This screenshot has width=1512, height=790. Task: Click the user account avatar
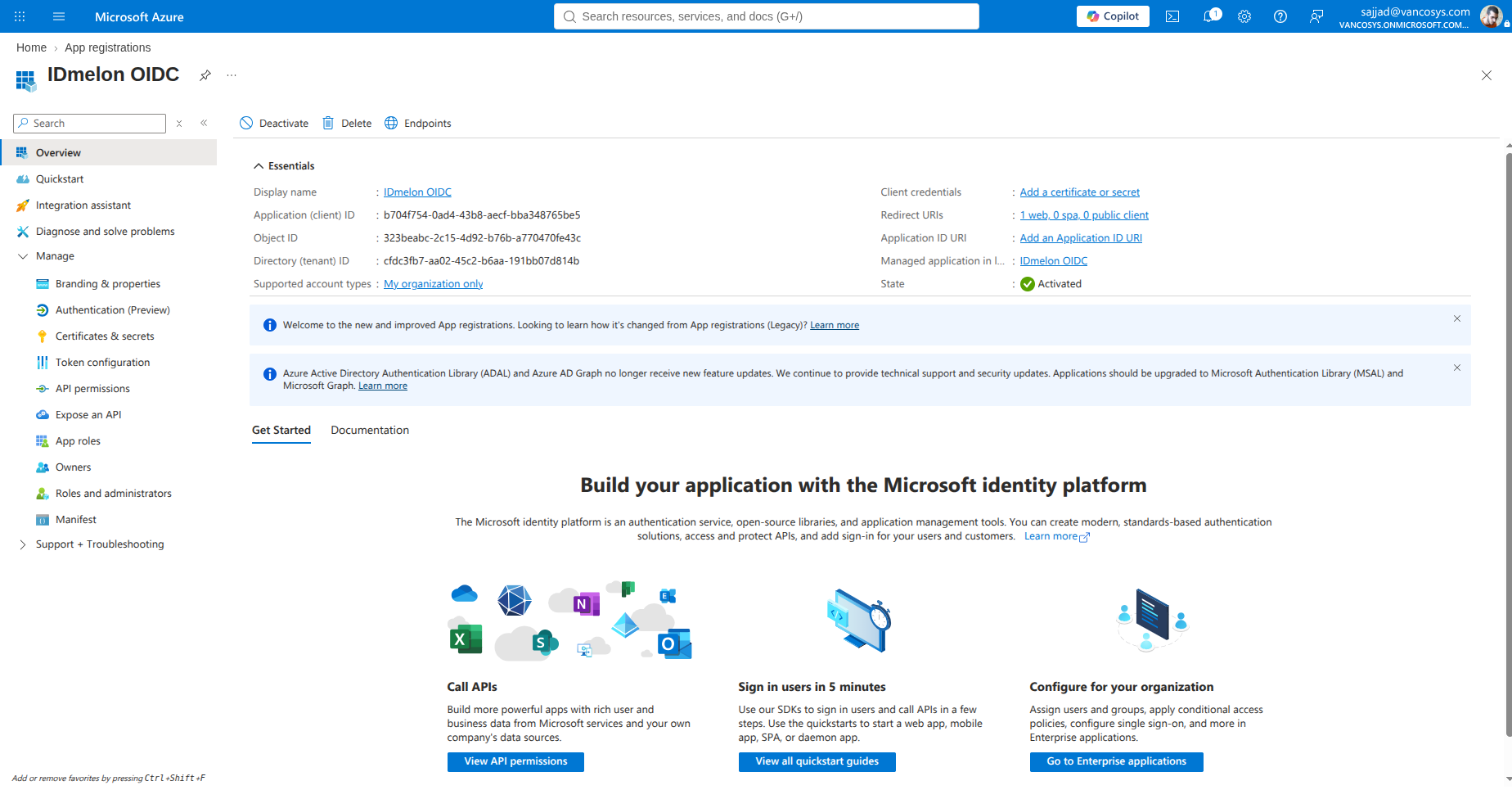[1492, 16]
